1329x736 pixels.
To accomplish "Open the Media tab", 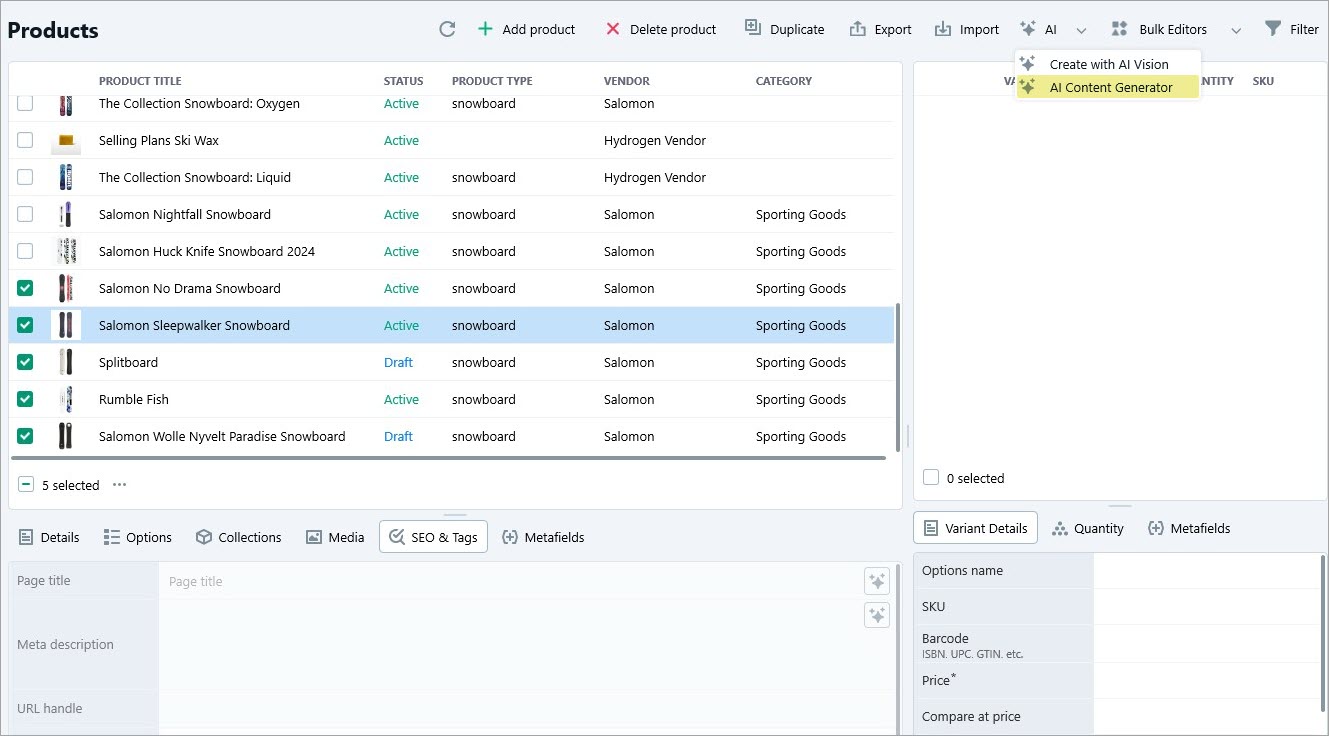I will (335, 537).
